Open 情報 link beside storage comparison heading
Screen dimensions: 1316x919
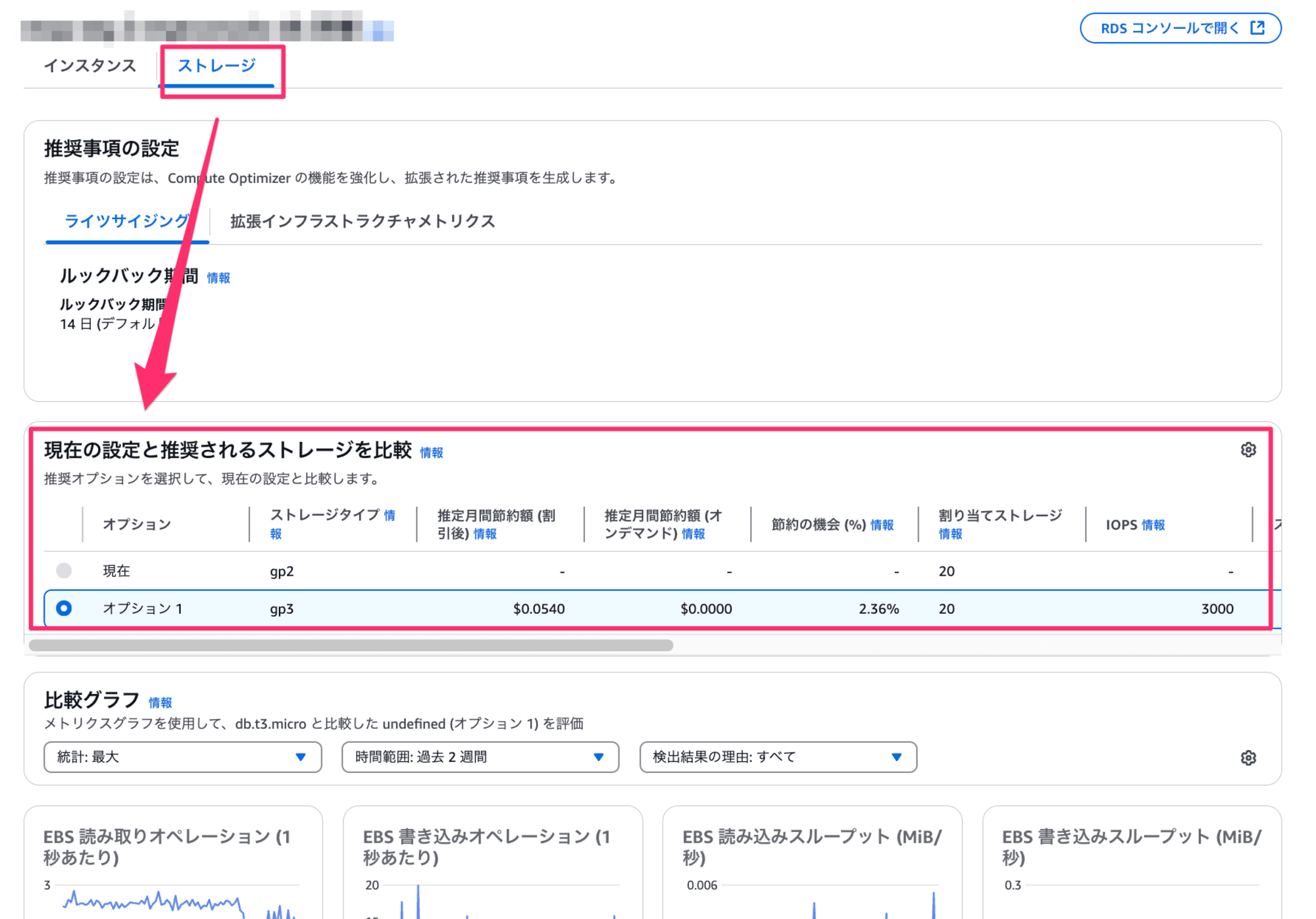[x=432, y=453]
